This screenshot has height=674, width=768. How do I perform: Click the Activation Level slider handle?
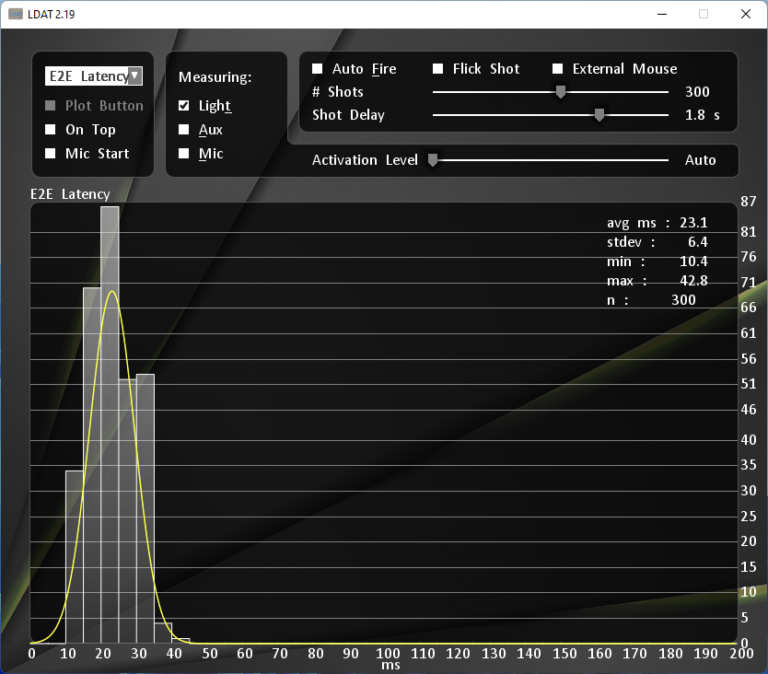pyautogui.click(x=433, y=160)
